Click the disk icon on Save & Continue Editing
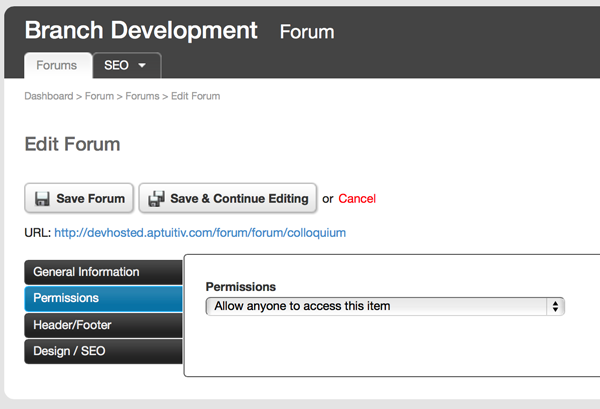This screenshot has width=600, height=409. (156, 198)
